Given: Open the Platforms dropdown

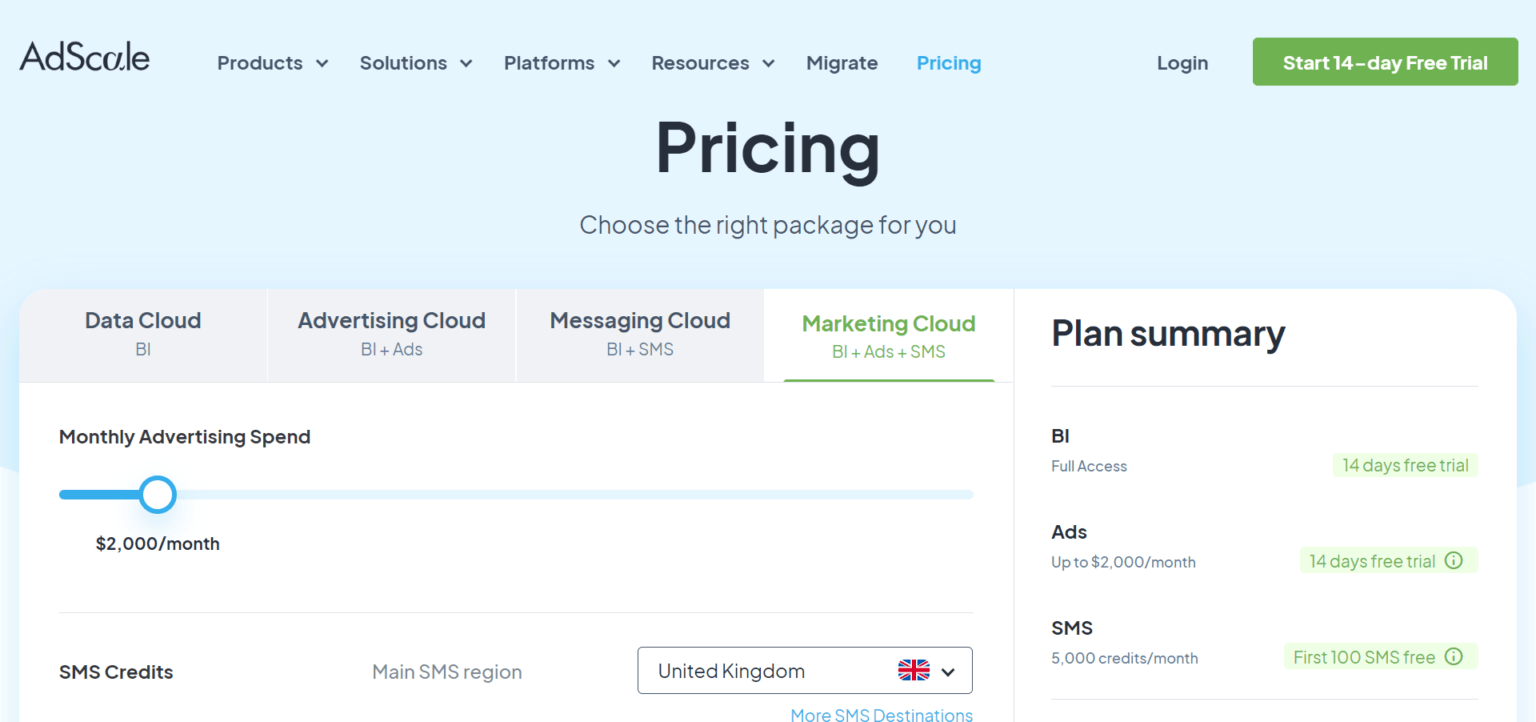Looking at the screenshot, I should pos(561,62).
